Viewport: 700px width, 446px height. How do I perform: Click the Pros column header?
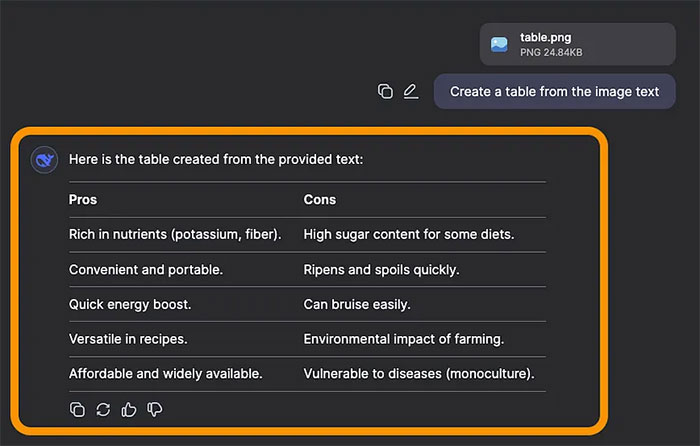point(83,199)
